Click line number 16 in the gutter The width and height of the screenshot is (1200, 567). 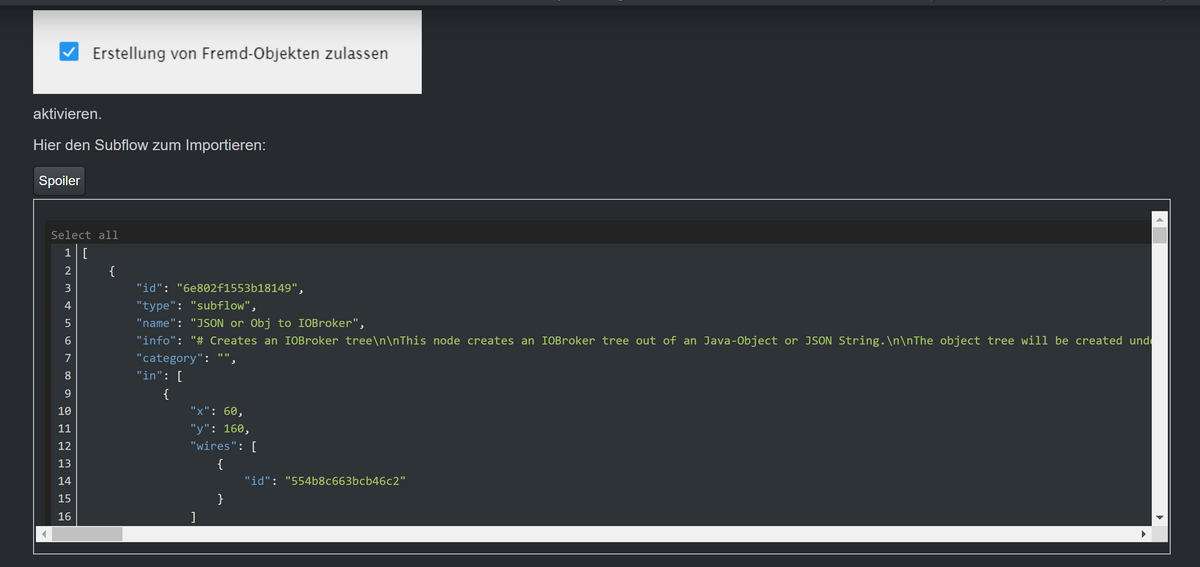click(64, 516)
